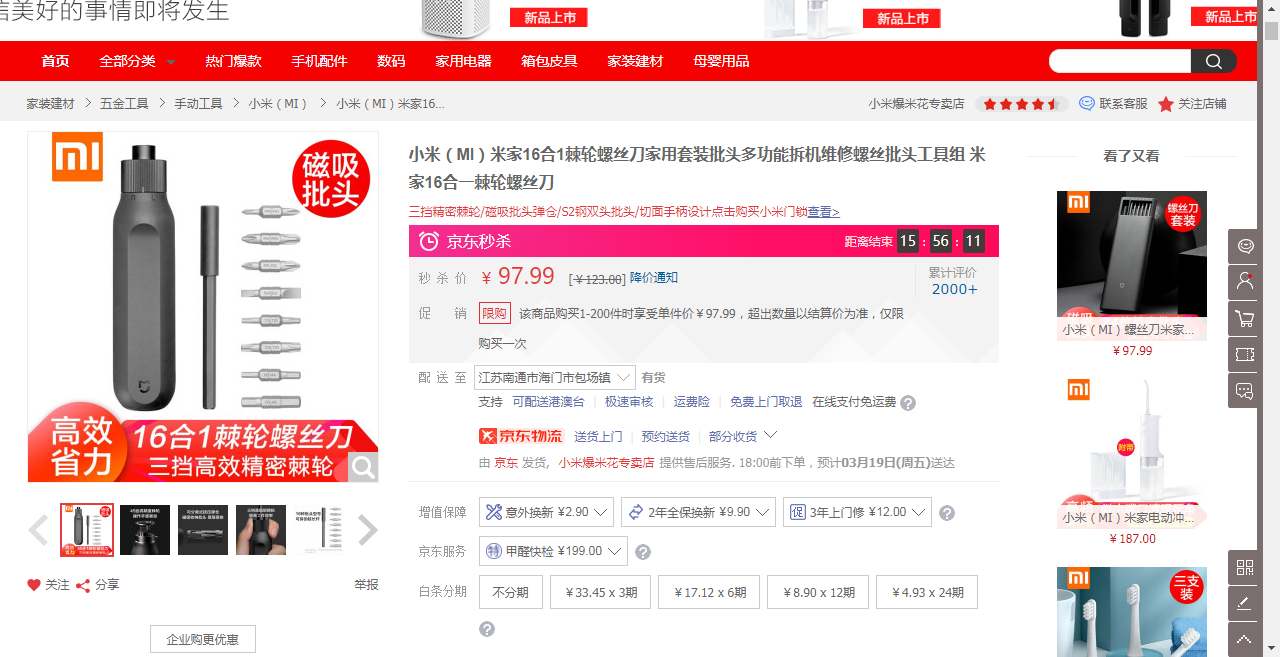Select 不分期 installment option
This screenshot has height=657, width=1280.
click(x=510, y=592)
